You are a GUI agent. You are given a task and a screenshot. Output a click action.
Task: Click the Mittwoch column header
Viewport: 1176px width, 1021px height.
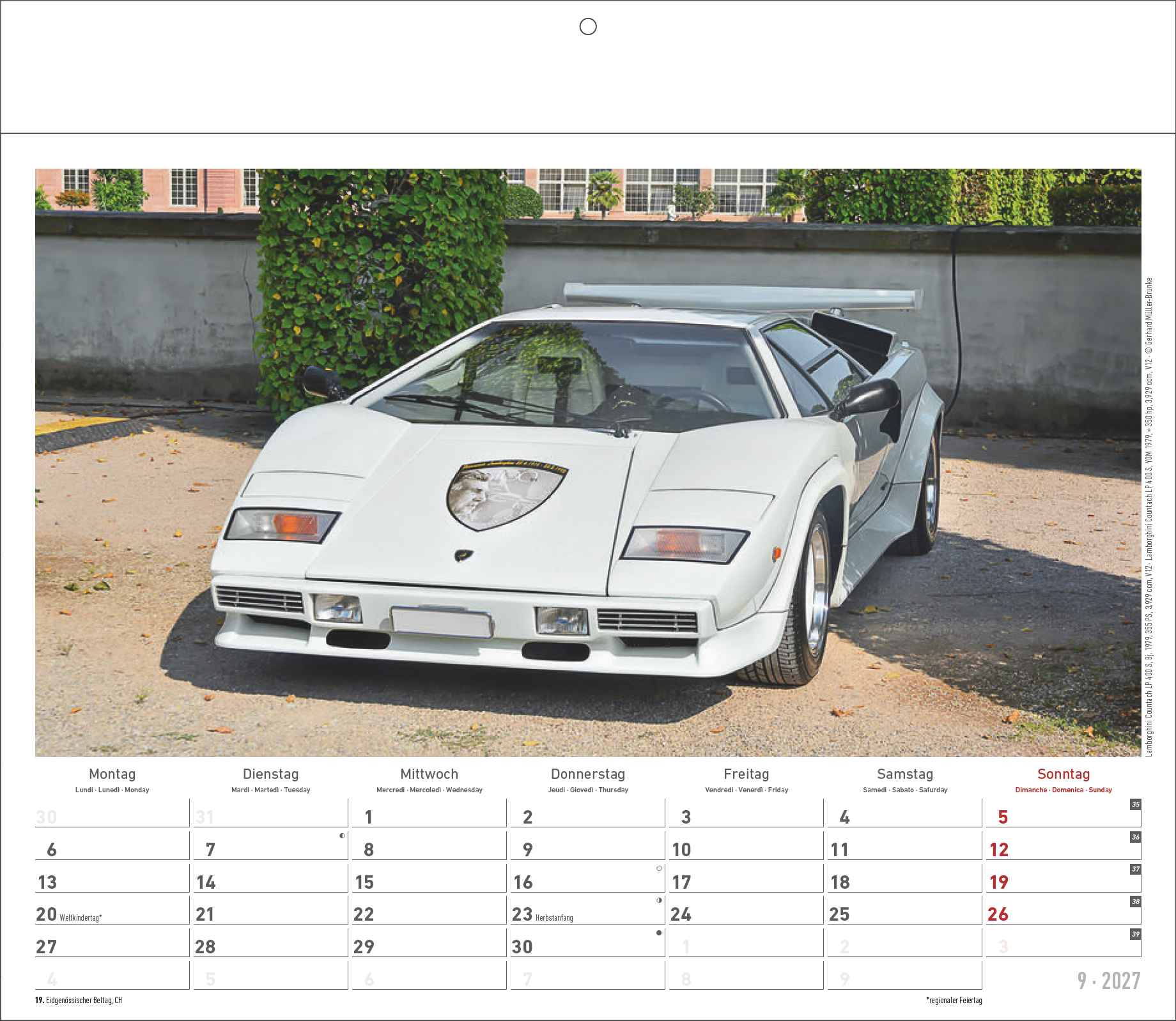pos(429,774)
